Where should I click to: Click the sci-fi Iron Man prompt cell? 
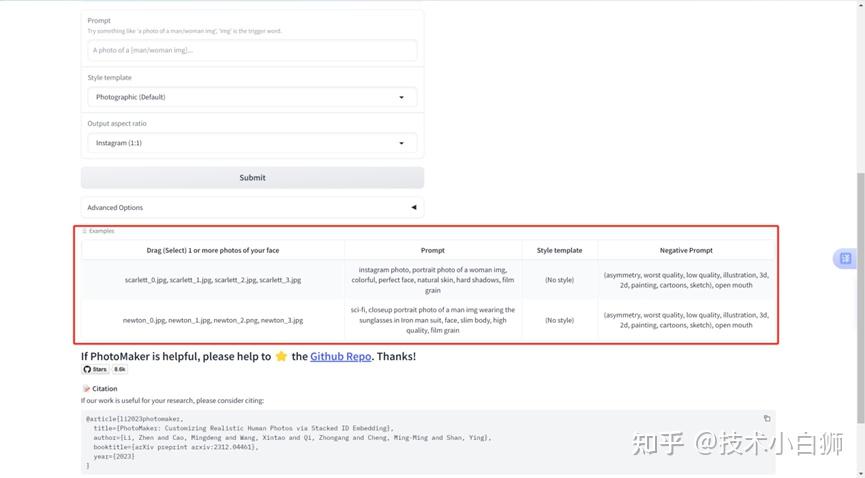(x=433, y=320)
